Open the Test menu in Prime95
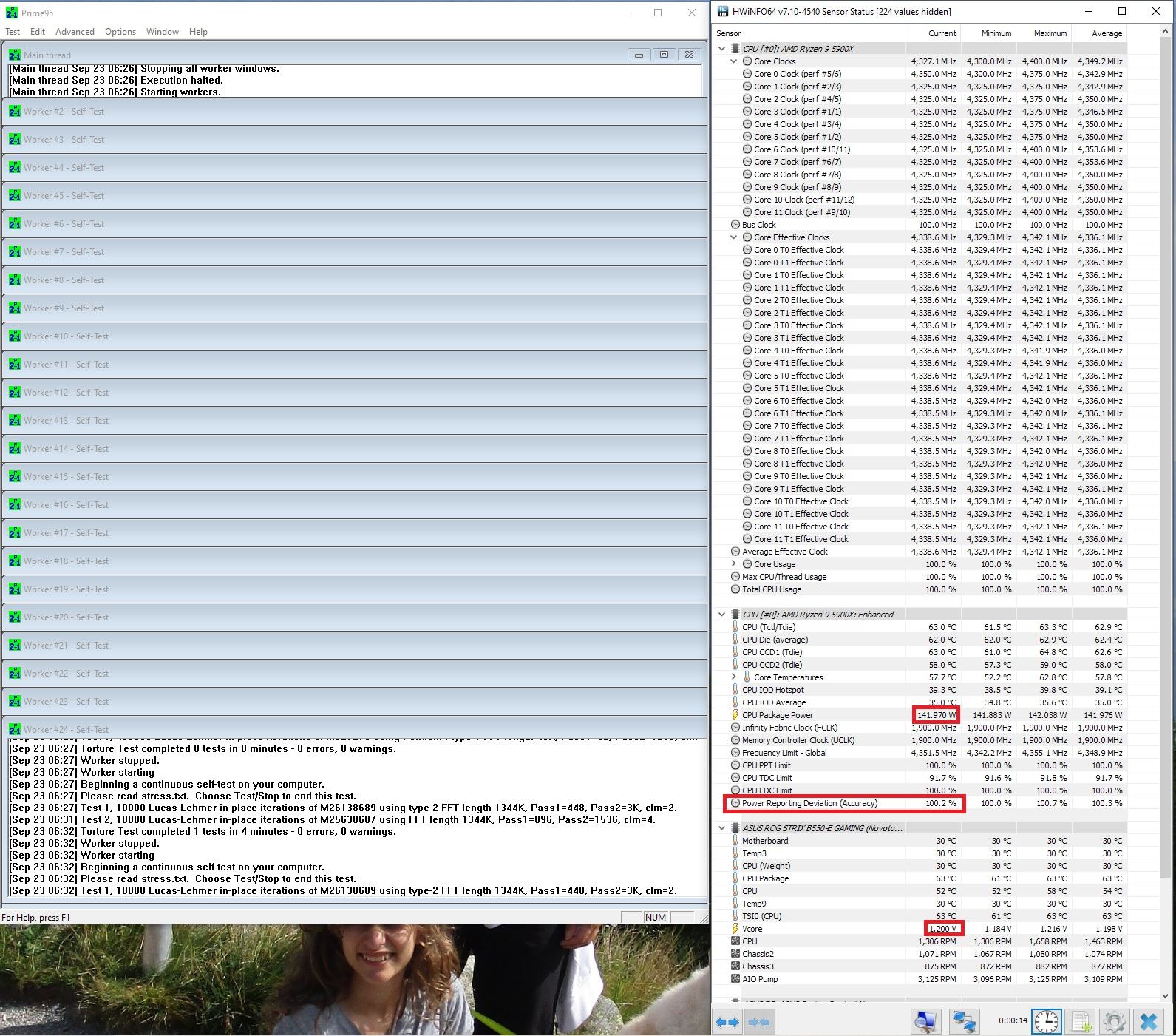This screenshot has height=1036, width=1176. tap(13, 32)
